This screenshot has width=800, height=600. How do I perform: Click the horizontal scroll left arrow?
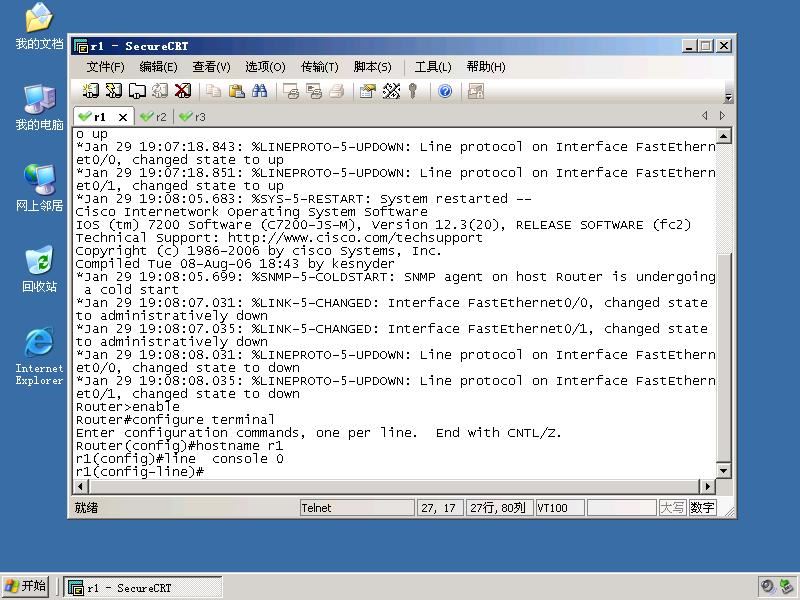click(80, 486)
